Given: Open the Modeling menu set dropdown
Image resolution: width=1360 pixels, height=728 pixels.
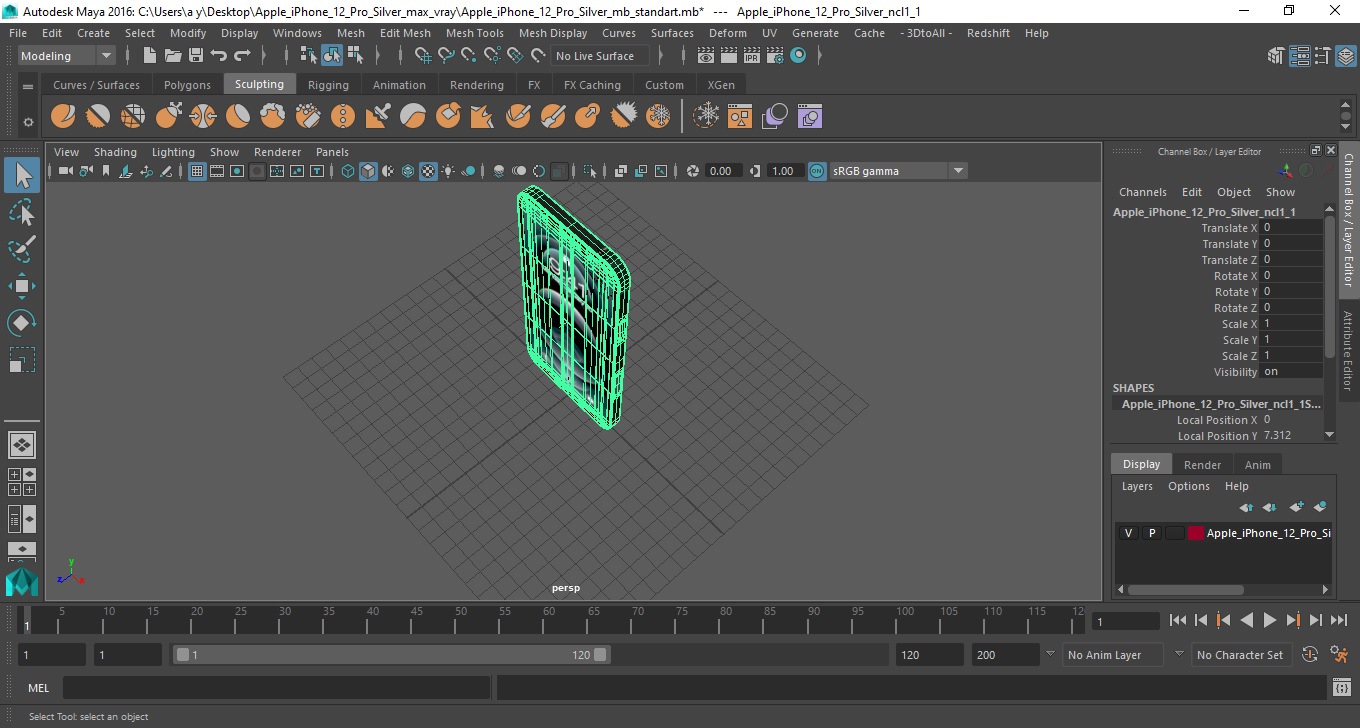Looking at the screenshot, I should [x=66, y=56].
